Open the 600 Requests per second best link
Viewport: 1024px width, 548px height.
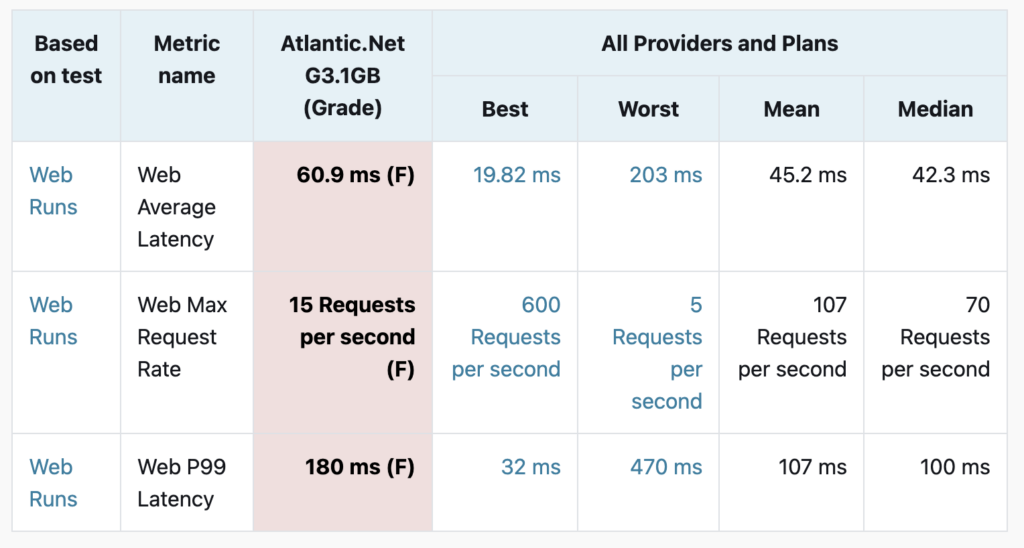(506, 337)
